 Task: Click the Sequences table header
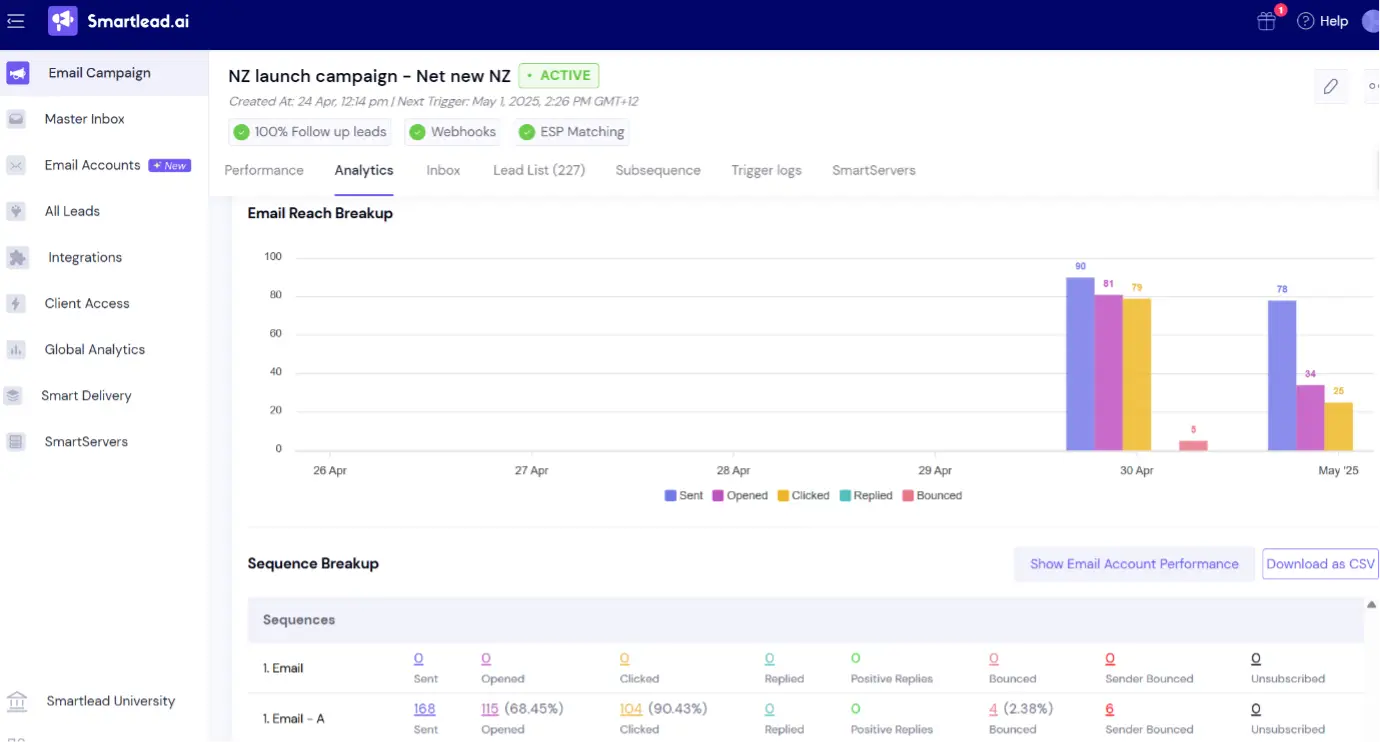click(x=805, y=620)
